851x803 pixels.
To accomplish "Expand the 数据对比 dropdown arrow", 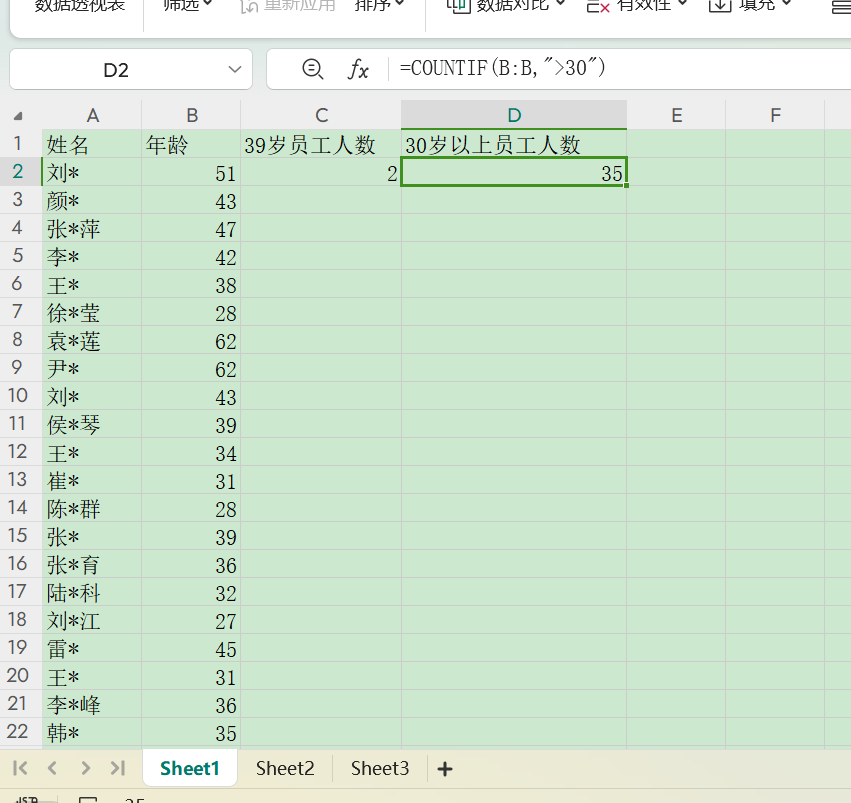I will pos(561,4).
